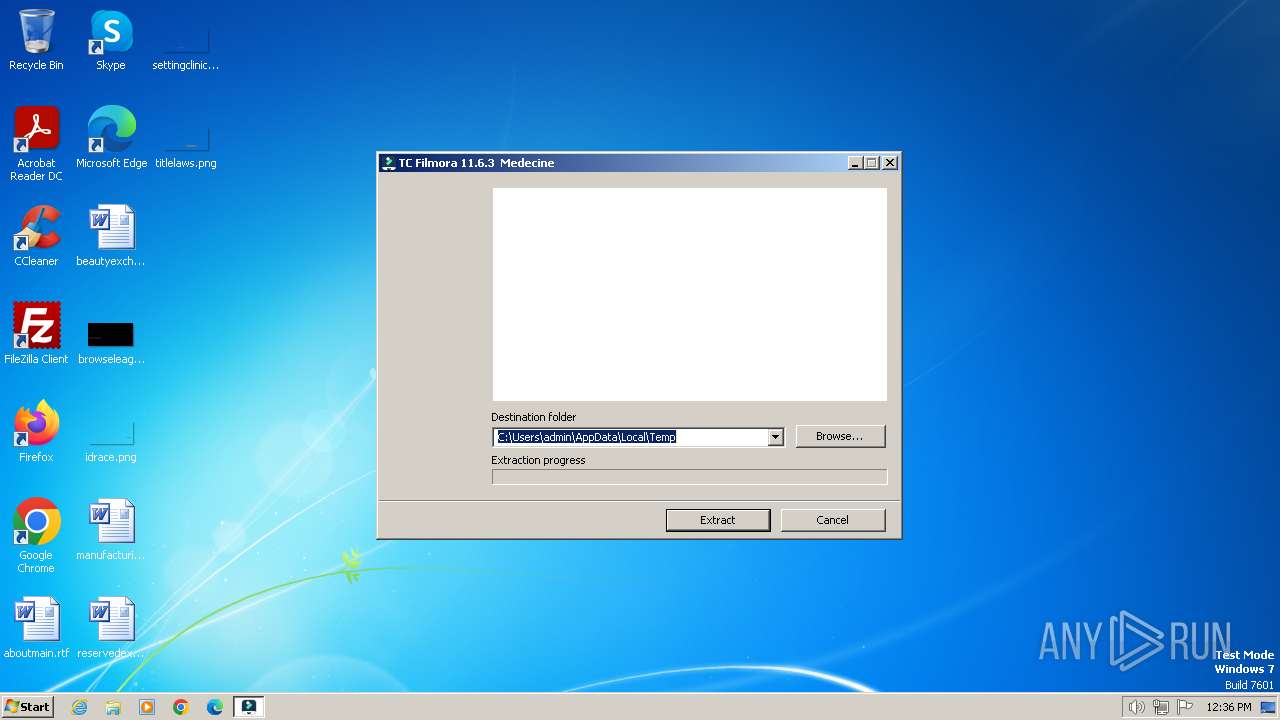Launch Google Chrome desktop shortcut
This screenshot has width=1280, height=720.
click(36, 536)
